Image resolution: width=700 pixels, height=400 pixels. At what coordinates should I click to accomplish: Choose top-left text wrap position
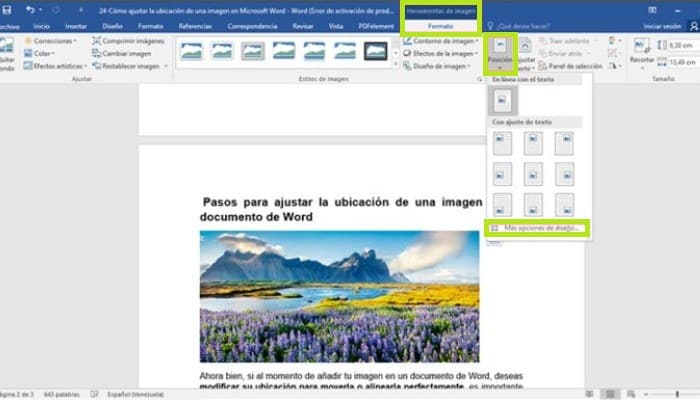[x=502, y=143]
